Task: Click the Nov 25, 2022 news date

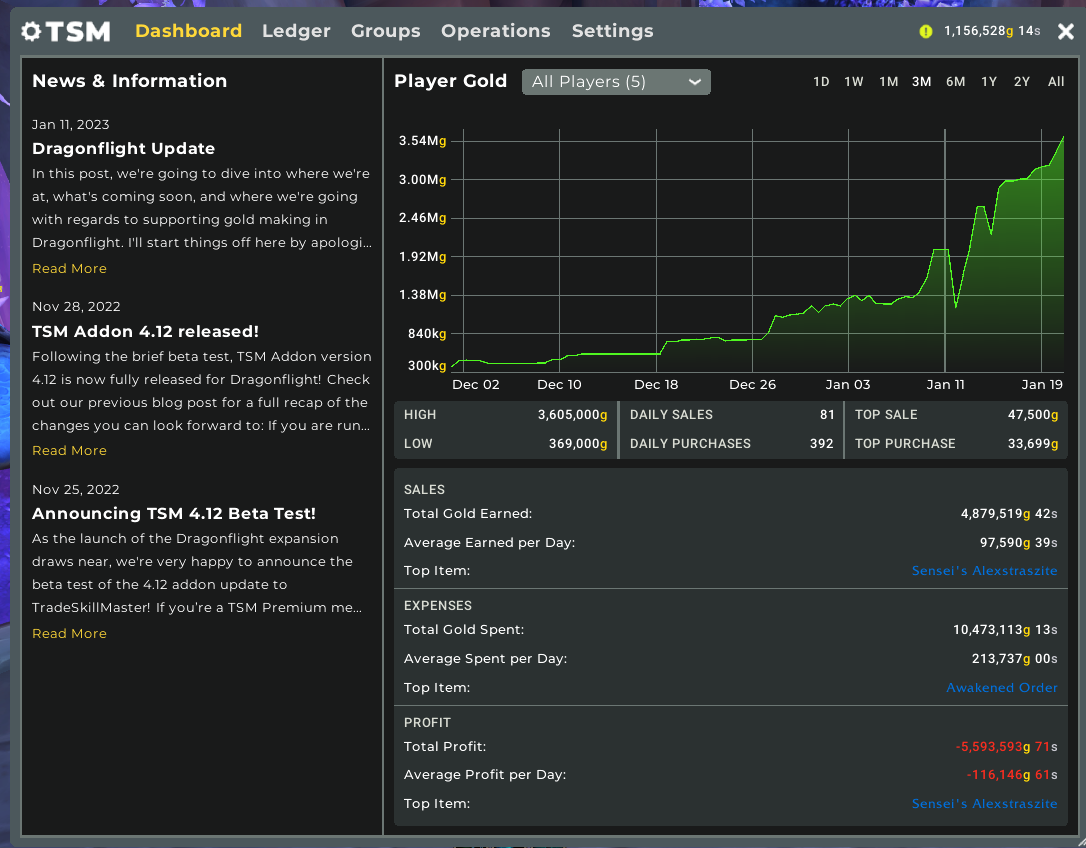Action: click(x=75, y=490)
